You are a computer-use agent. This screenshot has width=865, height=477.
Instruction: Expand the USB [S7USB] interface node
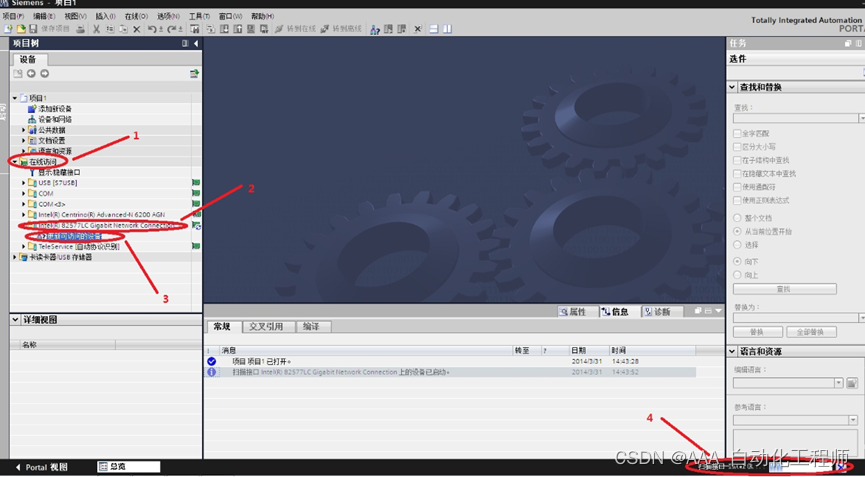[x=24, y=183]
